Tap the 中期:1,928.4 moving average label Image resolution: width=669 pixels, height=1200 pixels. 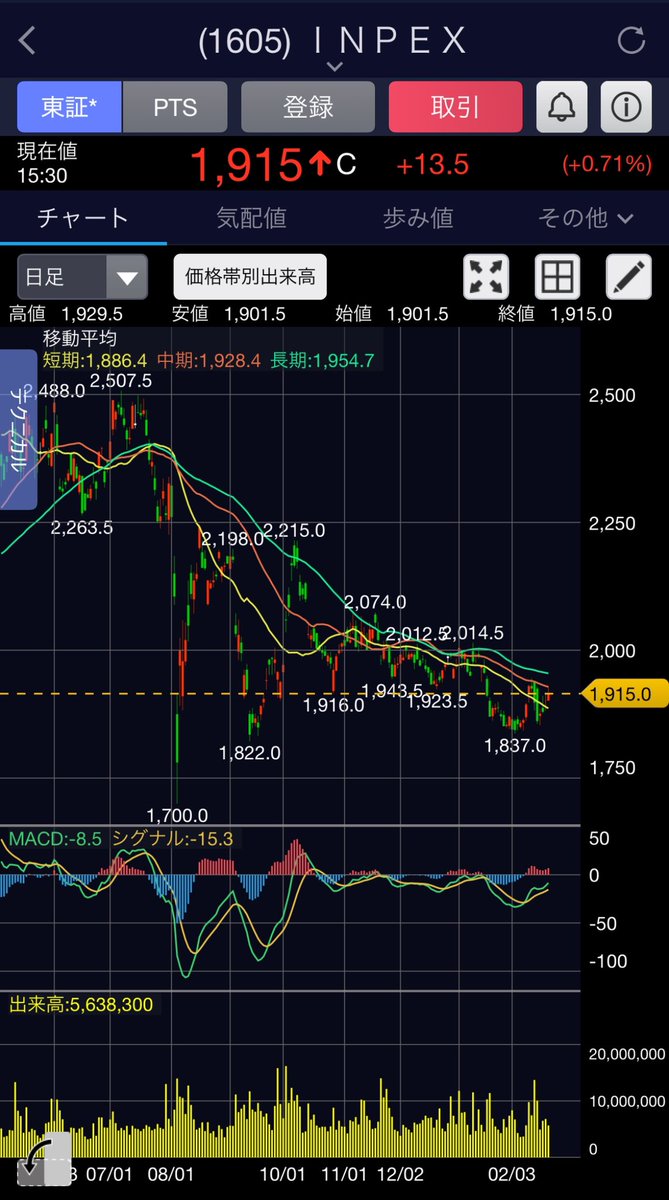(207, 360)
